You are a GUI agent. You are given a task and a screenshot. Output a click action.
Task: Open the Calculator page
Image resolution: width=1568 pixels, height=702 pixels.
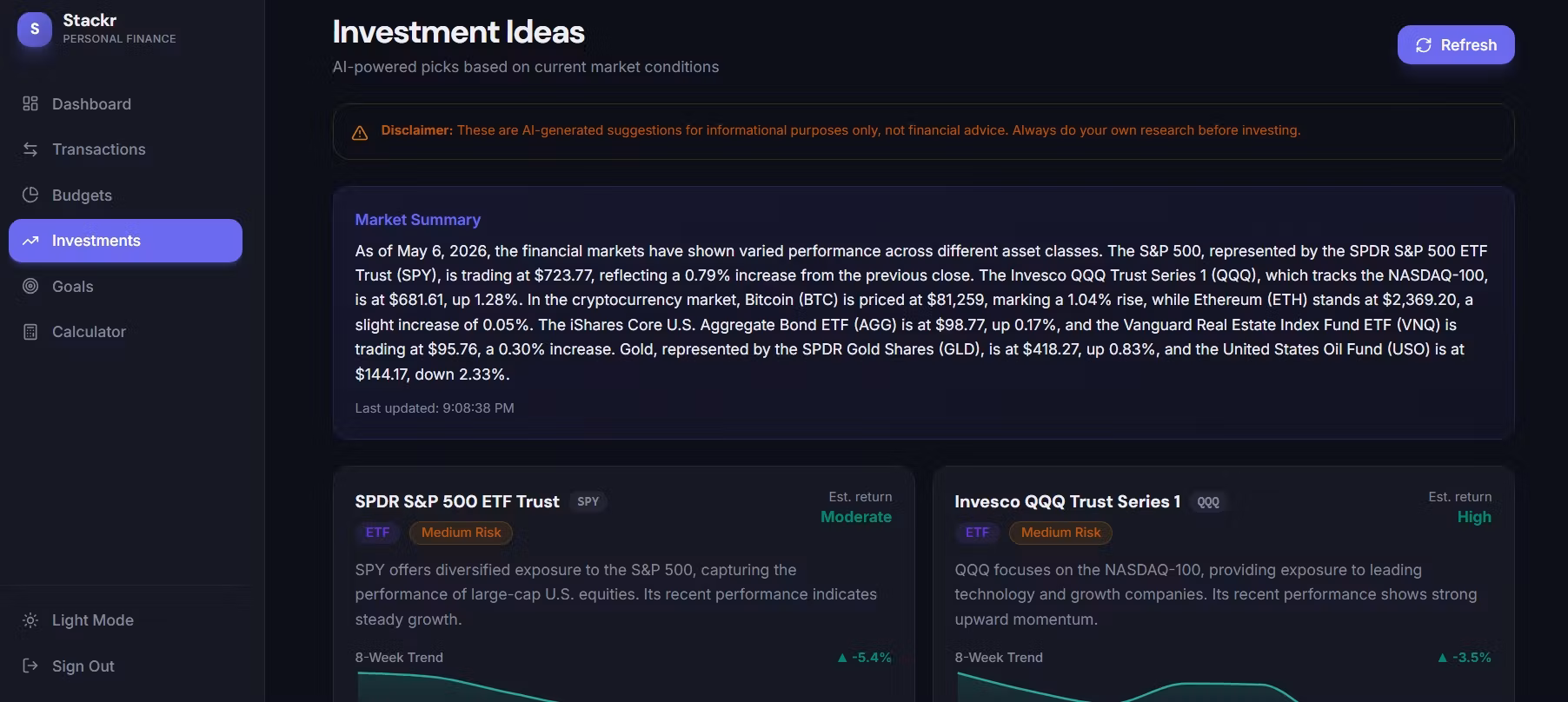(x=125, y=332)
